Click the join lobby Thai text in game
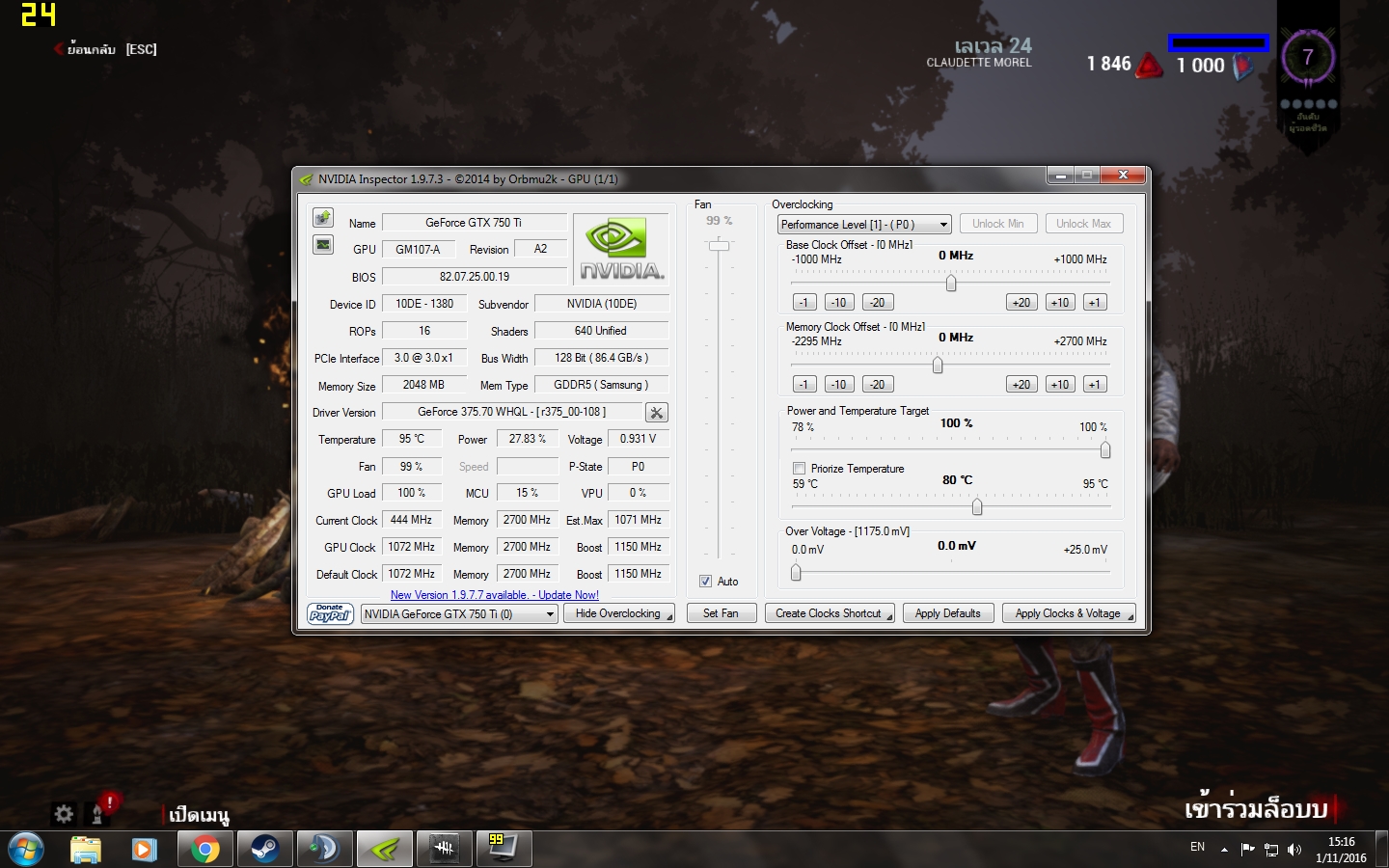This screenshot has width=1389, height=868. pos(1257,808)
